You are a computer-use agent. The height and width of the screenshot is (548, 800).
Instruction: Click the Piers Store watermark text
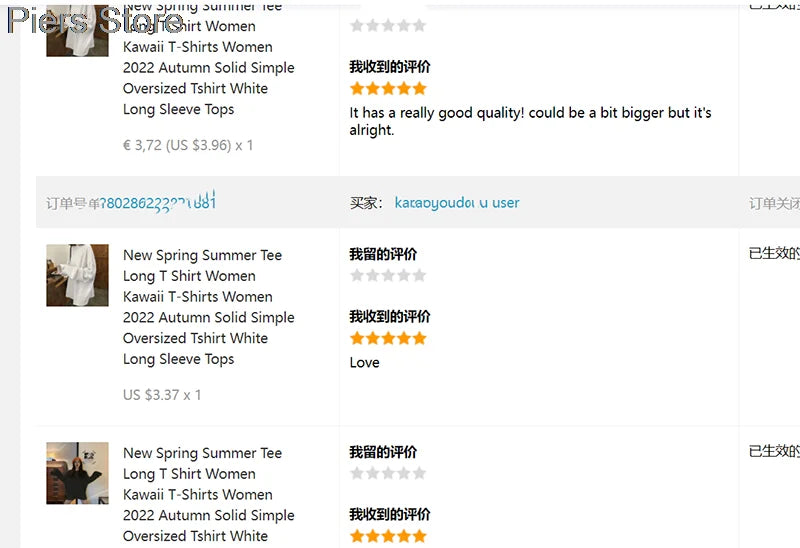pos(95,21)
